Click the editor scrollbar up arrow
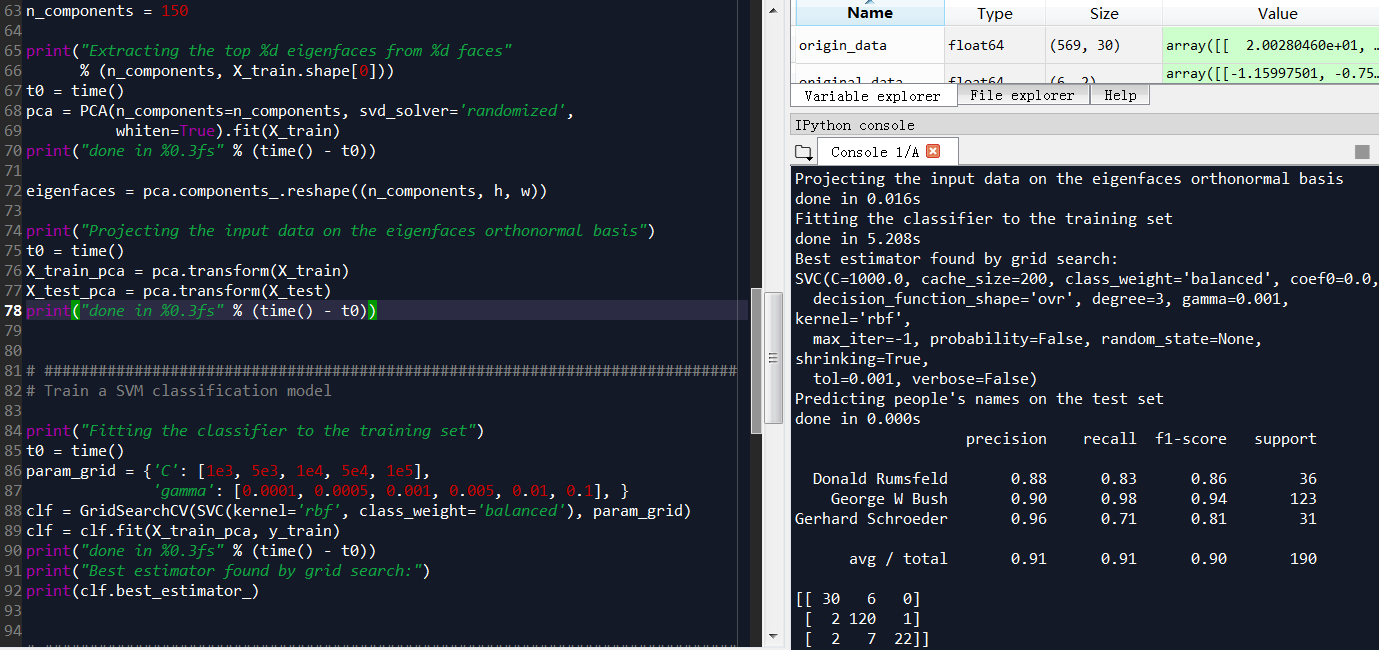The image size is (1379, 650). pyautogui.click(x=772, y=10)
